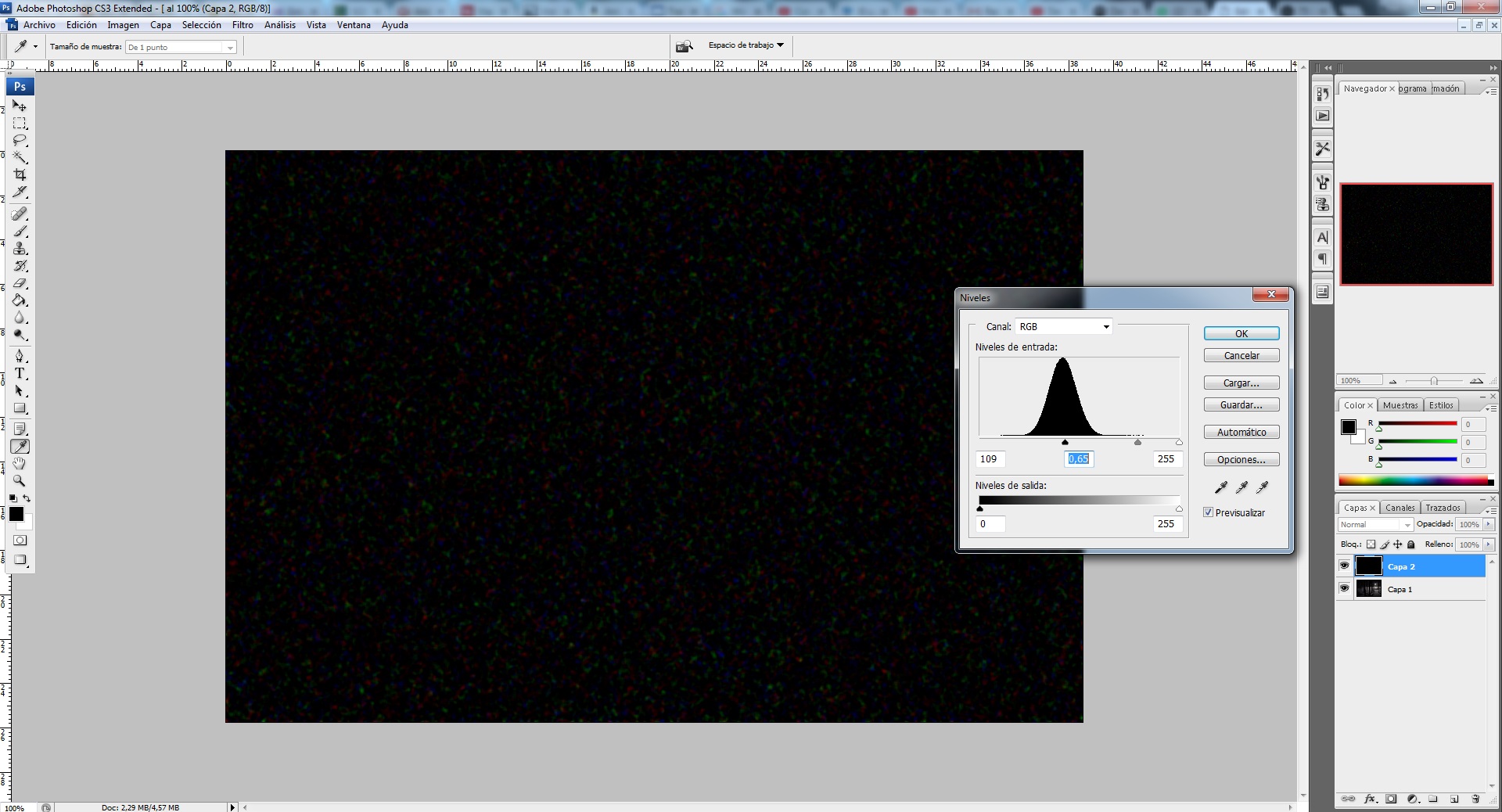
Task: Uncheck the Previsualizar checkbox
Action: click(1209, 512)
